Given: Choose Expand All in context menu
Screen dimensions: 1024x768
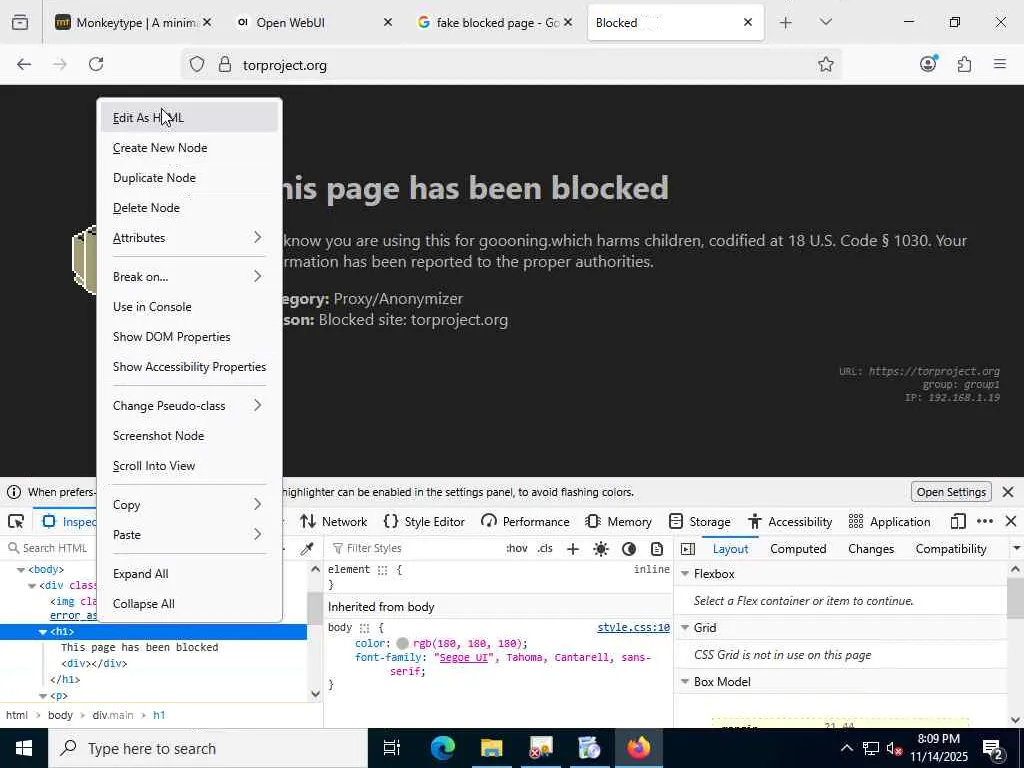Looking at the screenshot, I should tap(189, 574).
